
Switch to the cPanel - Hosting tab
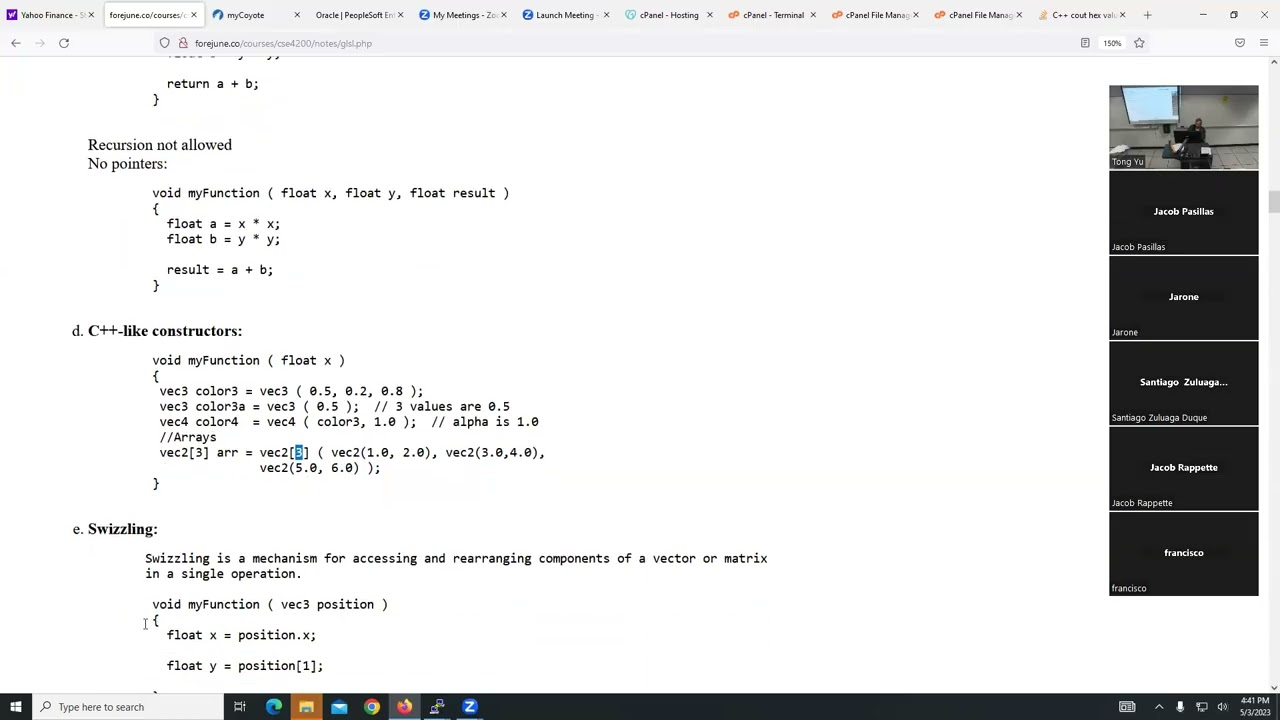point(667,15)
